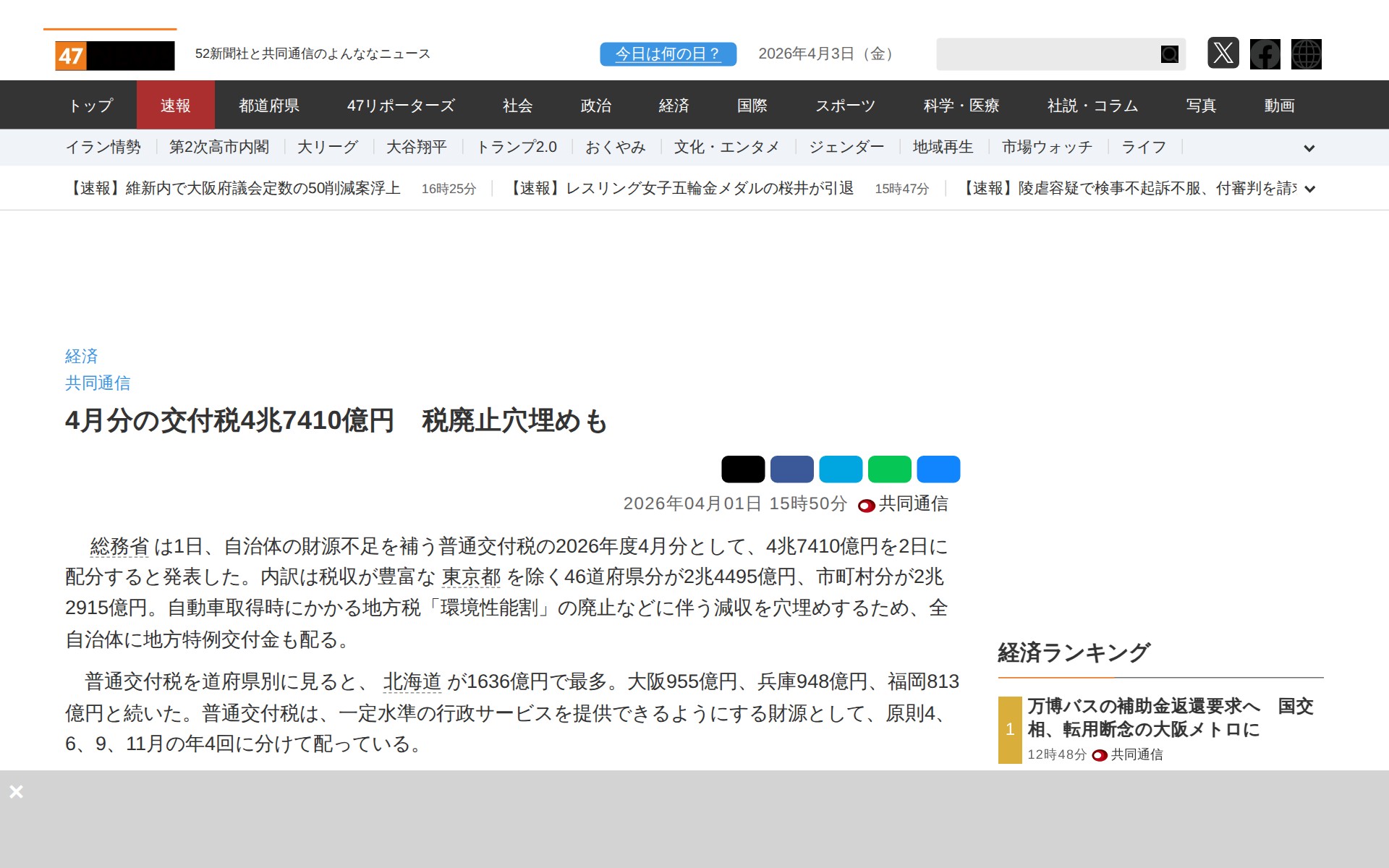Click the 経済 category link above headline
Screen dimensions: 1389x868
coord(81,356)
